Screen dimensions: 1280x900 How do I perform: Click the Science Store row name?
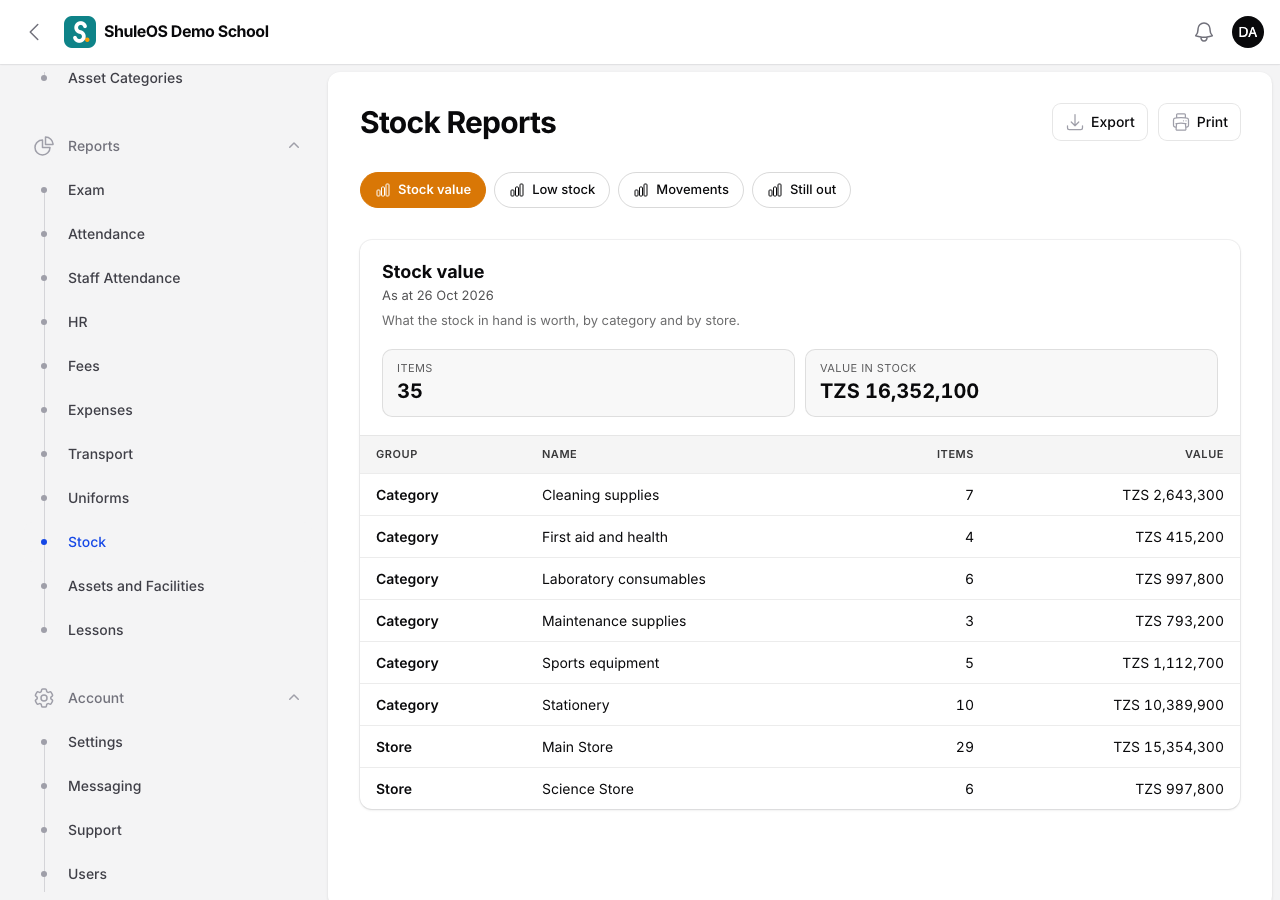click(x=588, y=789)
